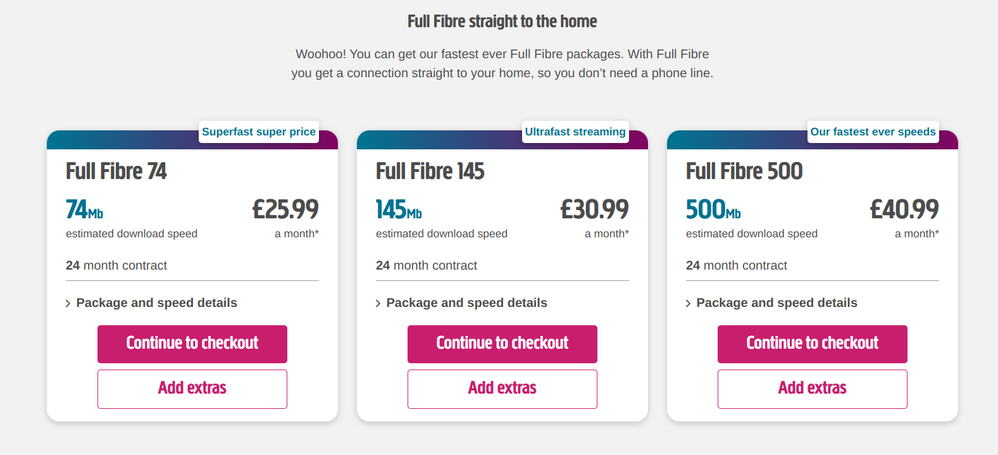Continue to checkout with Full Fibre 145
The image size is (998, 455).
pos(502,343)
